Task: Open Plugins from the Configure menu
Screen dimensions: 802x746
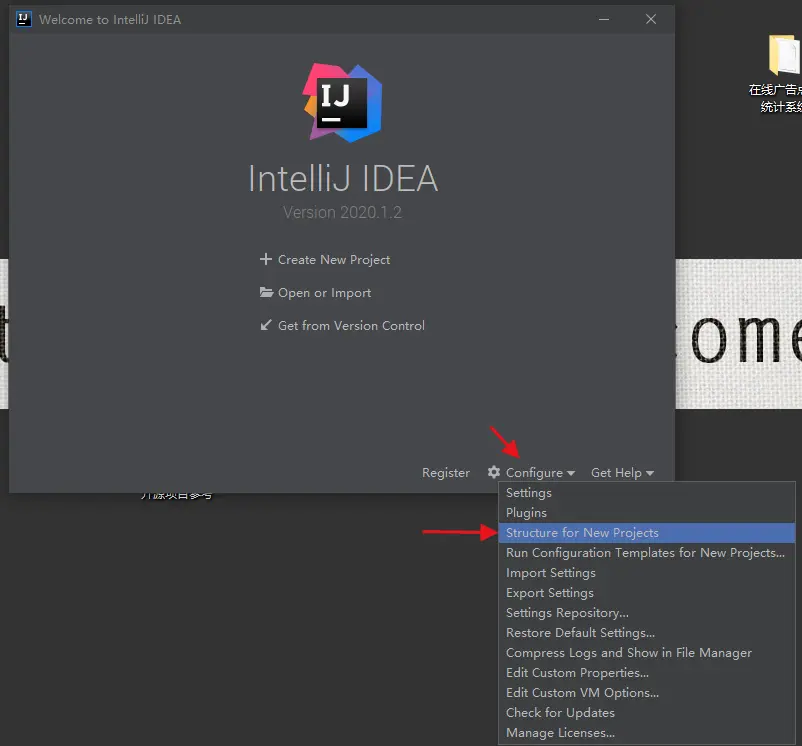Action: click(647, 513)
